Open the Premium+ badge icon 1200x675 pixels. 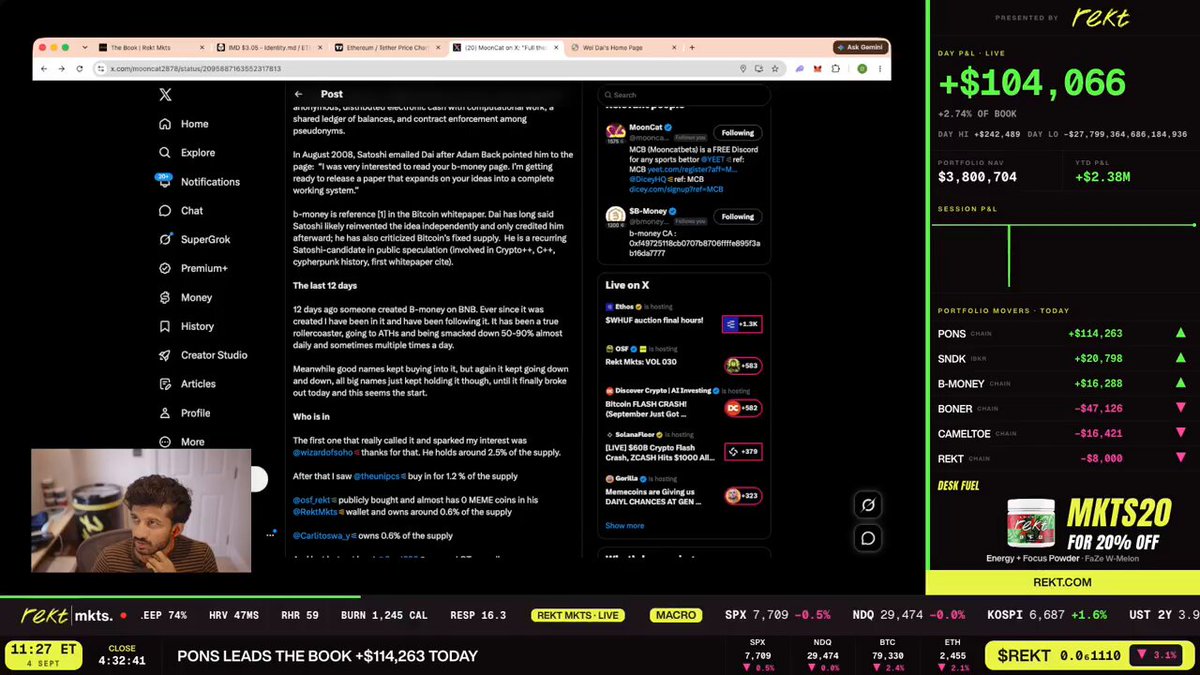click(165, 269)
